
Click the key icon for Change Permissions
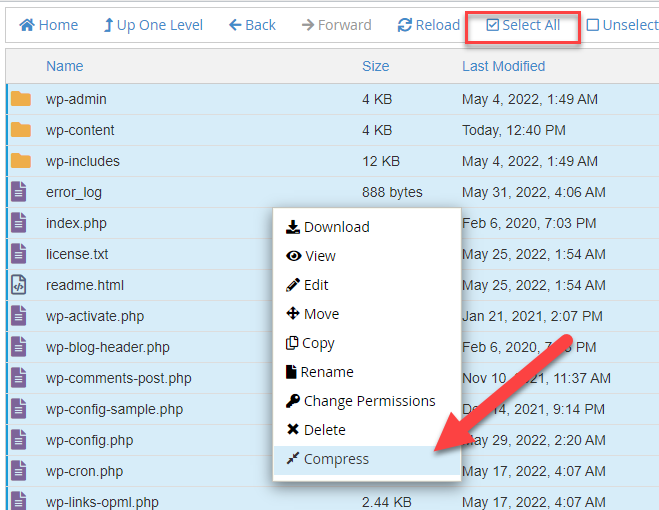click(292, 401)
